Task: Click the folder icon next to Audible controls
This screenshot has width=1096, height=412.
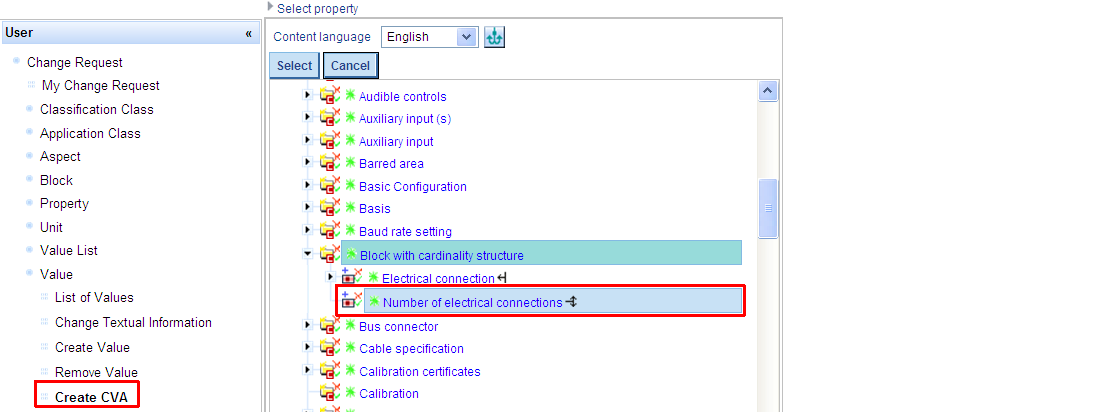Action: click(329, 96)
